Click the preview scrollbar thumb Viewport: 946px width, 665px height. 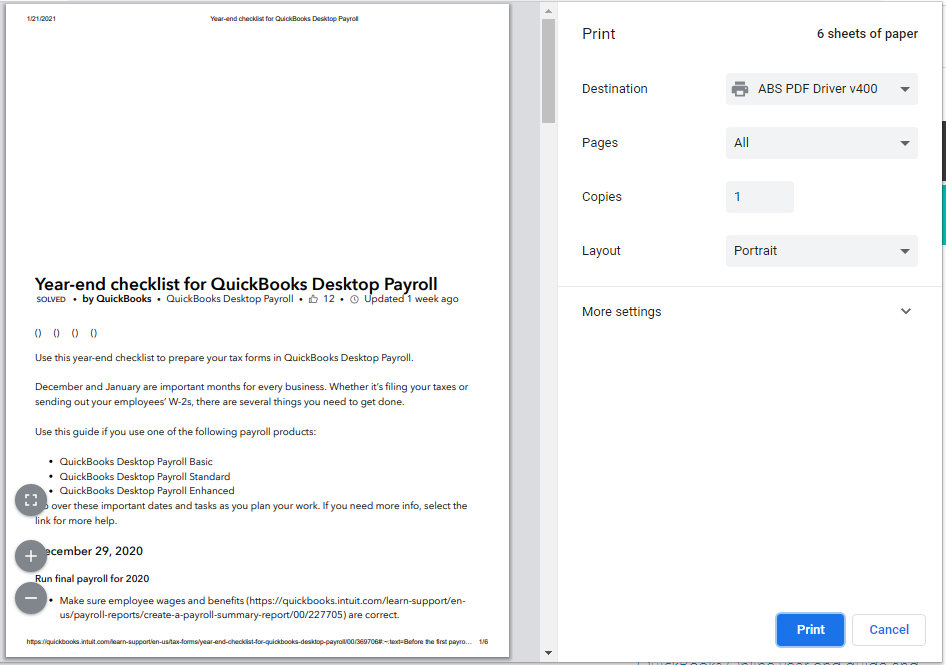548,71
